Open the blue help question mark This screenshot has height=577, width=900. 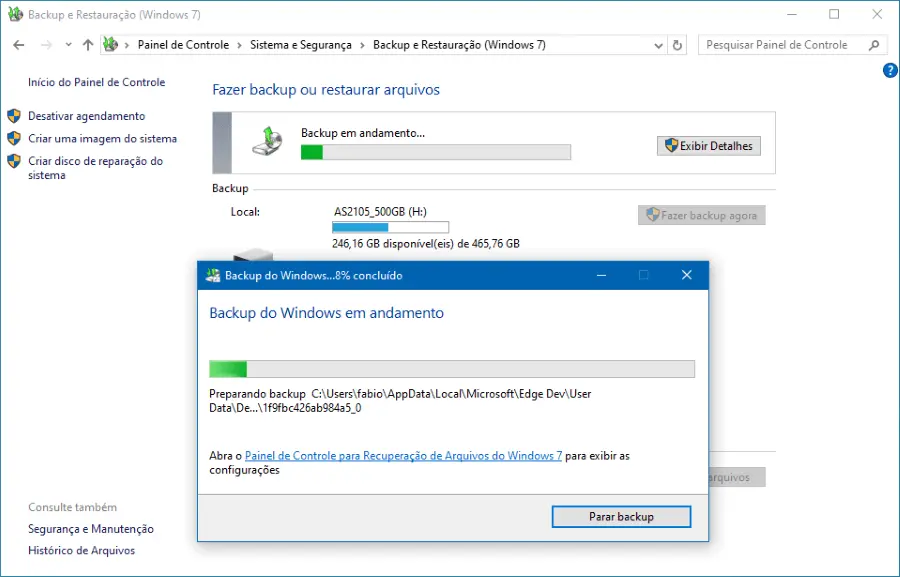pos(890,71)
